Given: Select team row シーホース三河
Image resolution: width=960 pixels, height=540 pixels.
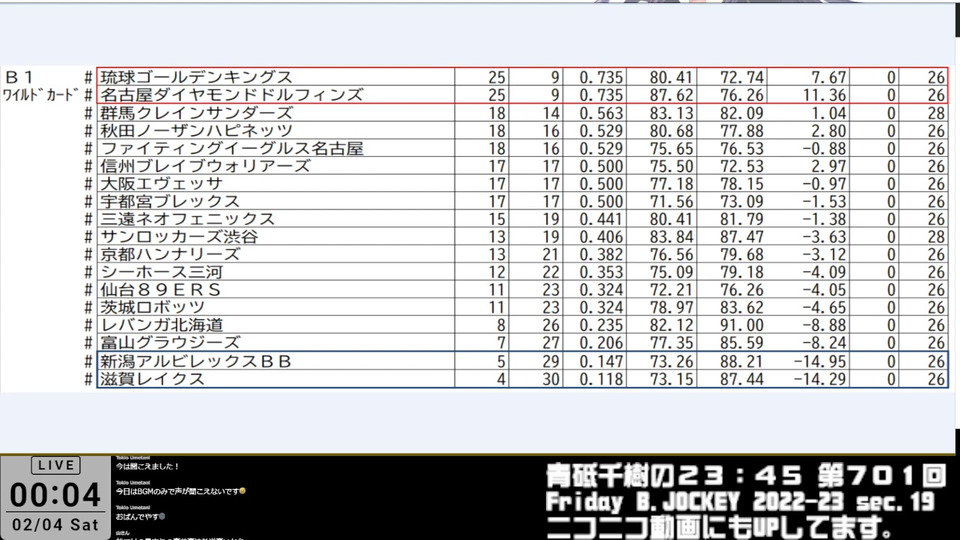Looking at the screenshot, I should [522, 272].
